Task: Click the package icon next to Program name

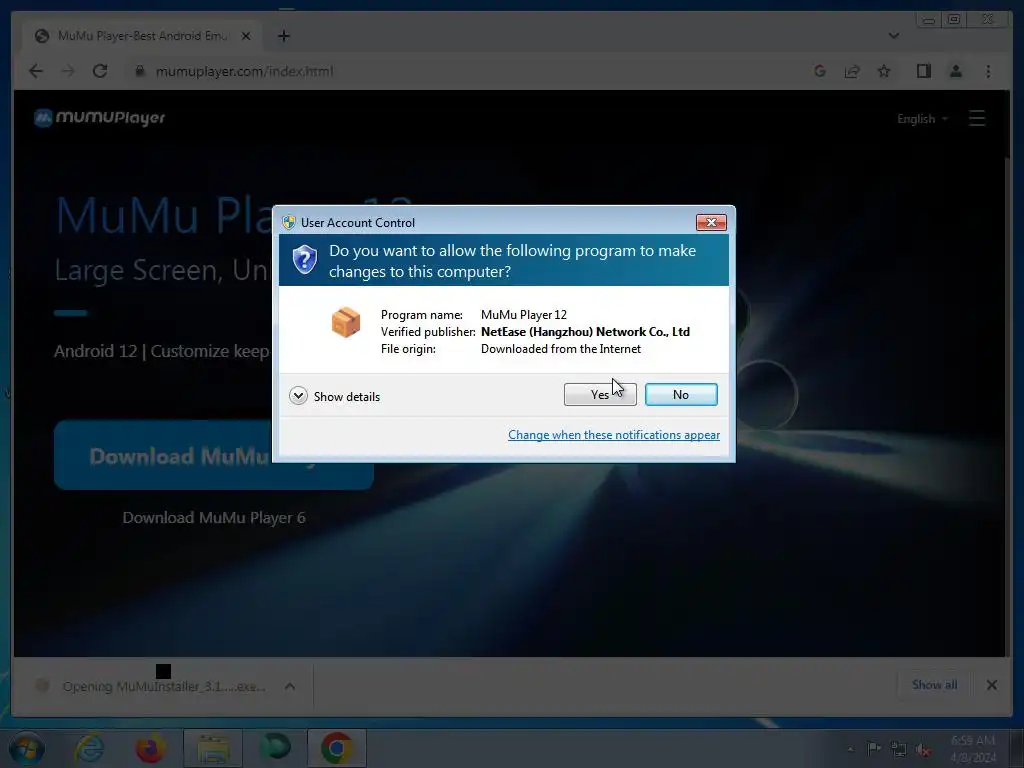Action: (345, 322)
